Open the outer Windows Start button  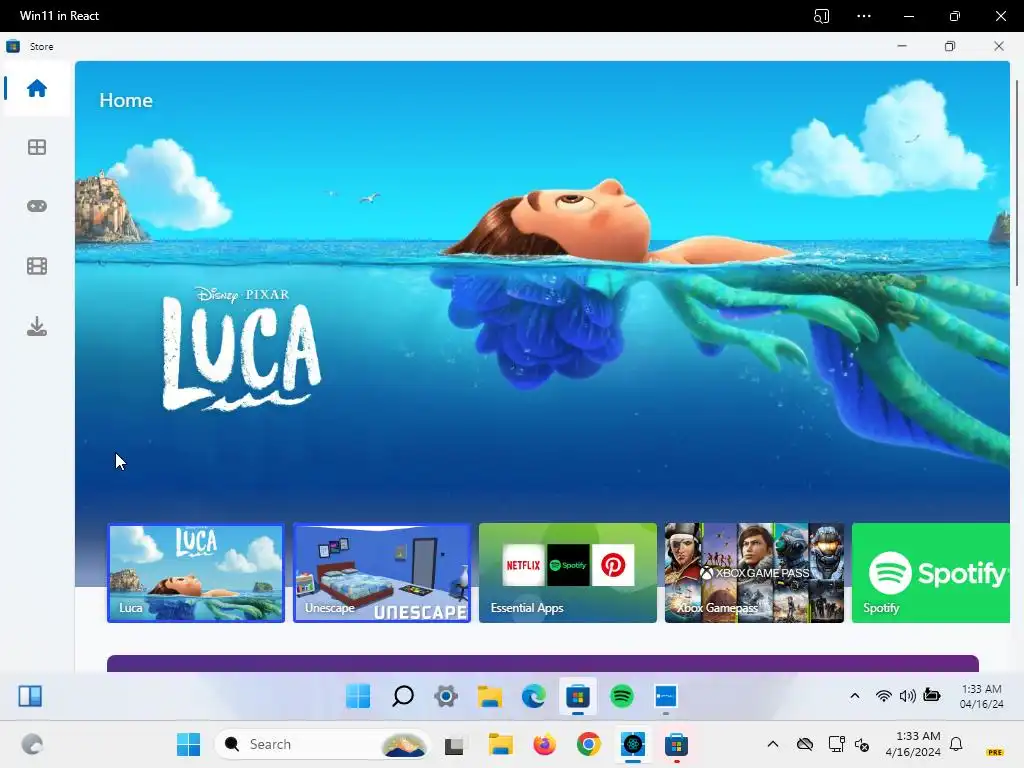189,744
